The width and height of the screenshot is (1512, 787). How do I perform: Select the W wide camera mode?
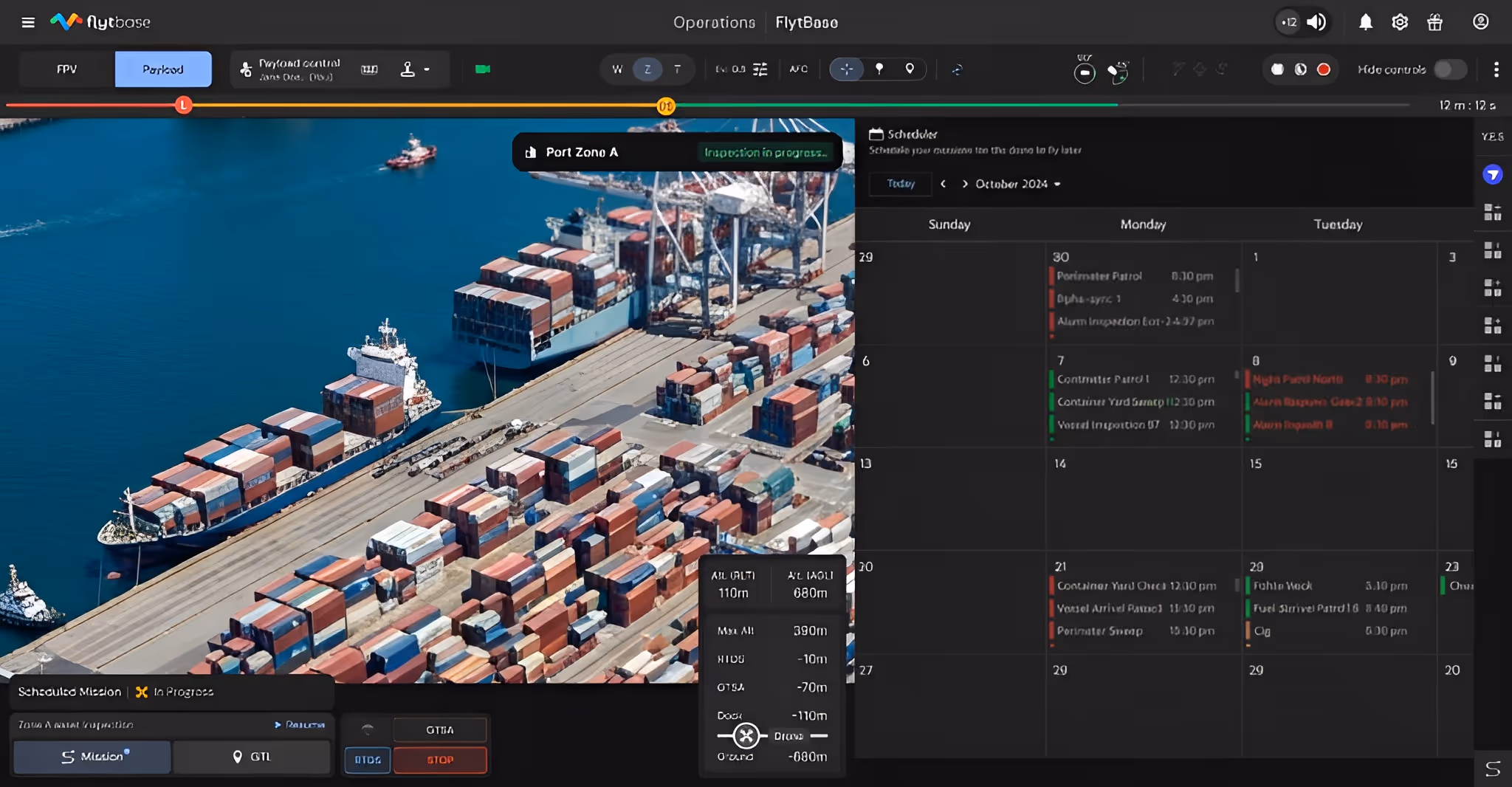617,69
